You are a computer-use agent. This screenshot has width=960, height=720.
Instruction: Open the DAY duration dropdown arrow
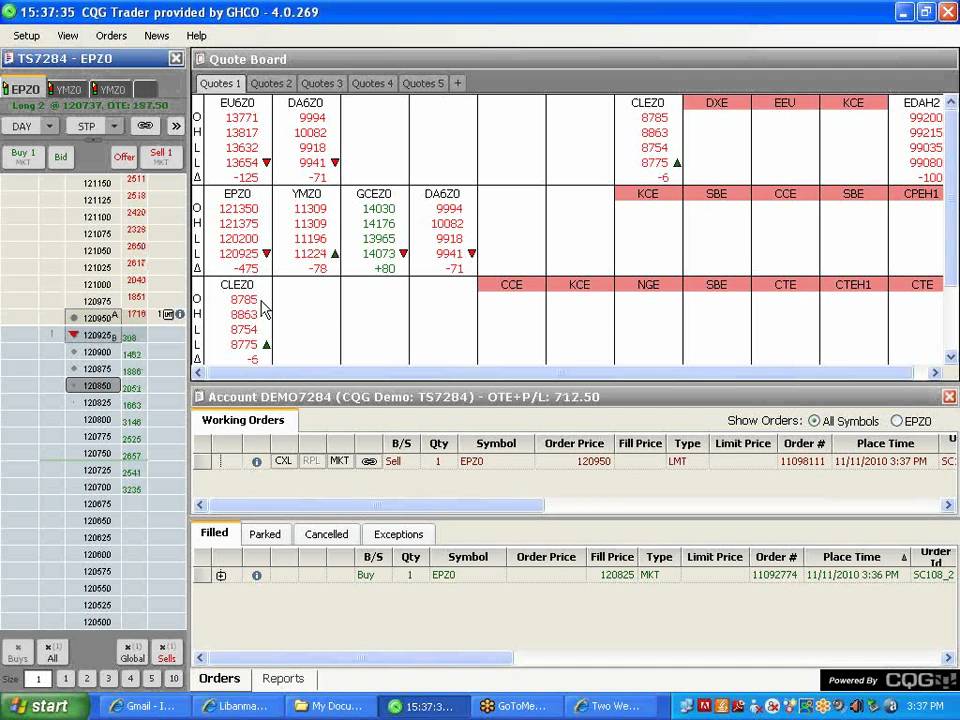(50, 126)
